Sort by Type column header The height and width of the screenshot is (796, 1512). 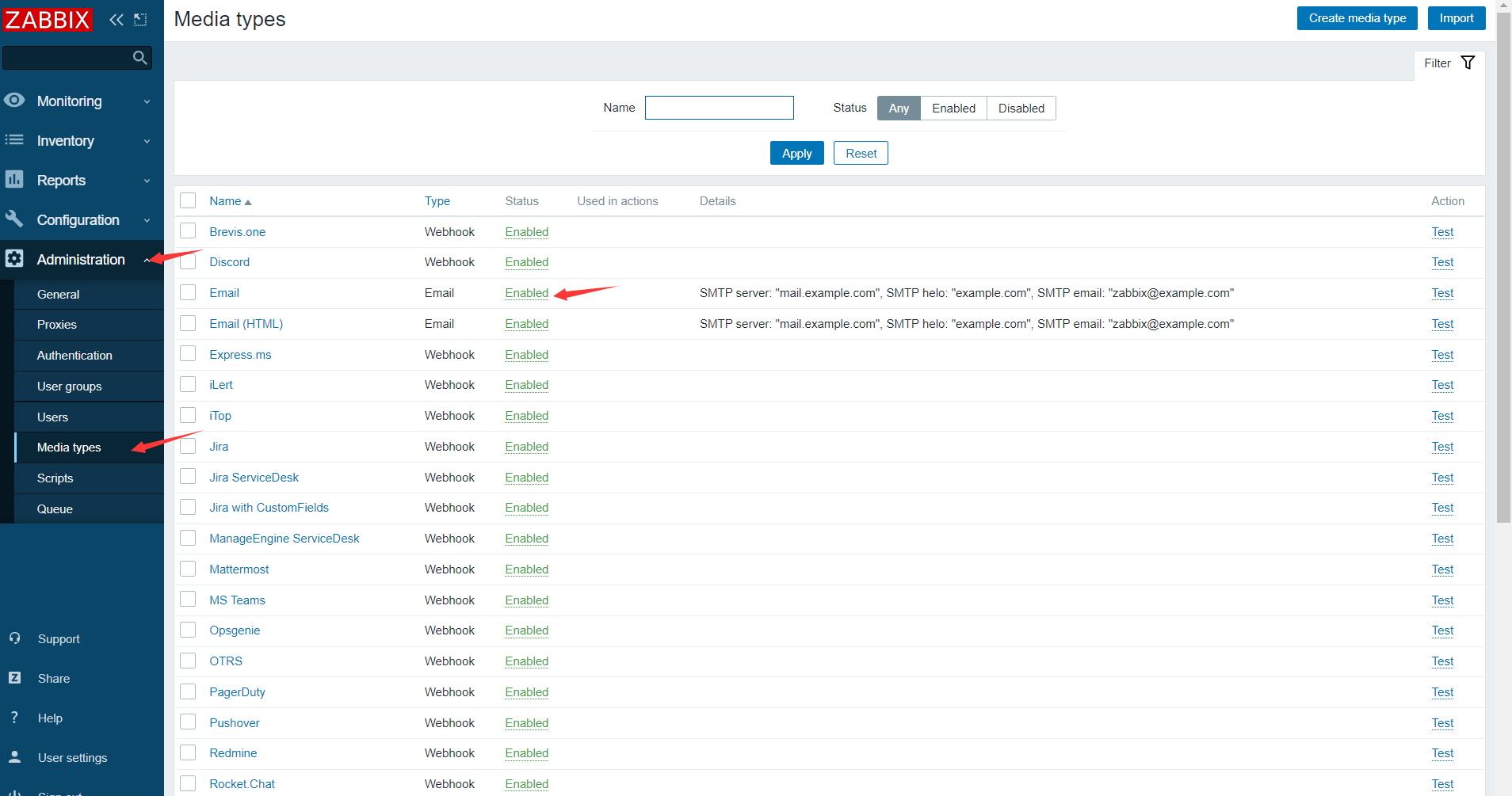coord(437,201)
